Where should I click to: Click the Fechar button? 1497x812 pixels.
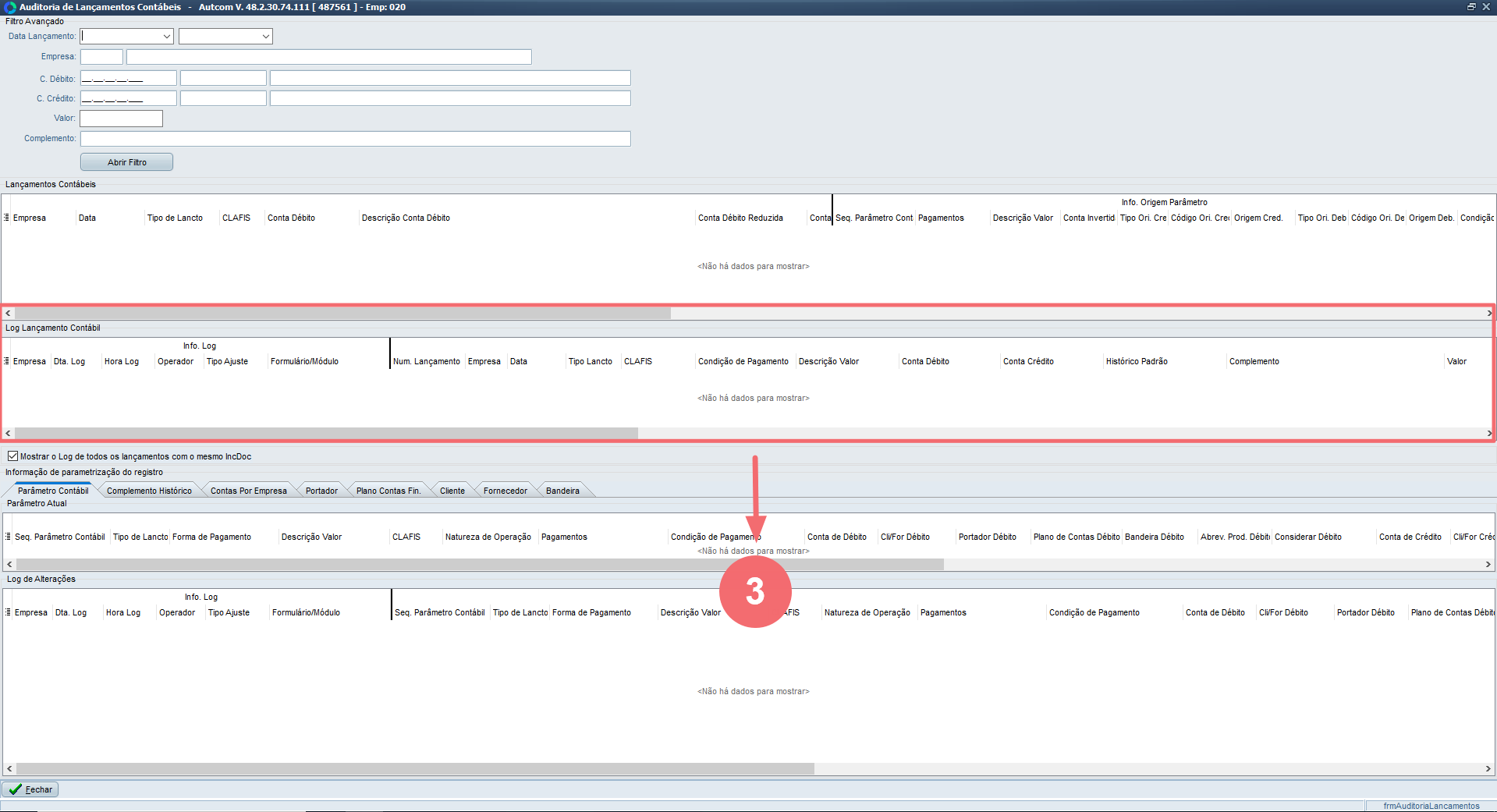click(30, 789)
